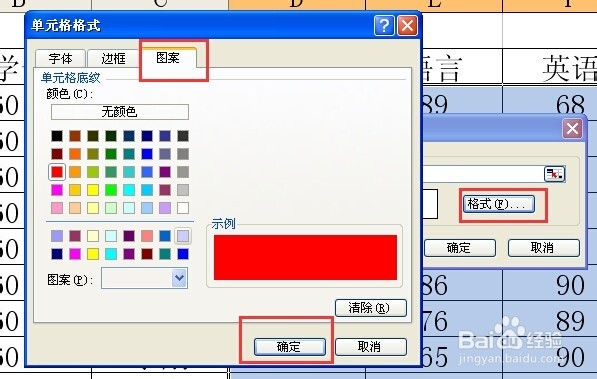Open the 图案(P) pattern dropdown
Viewport: 597px width, 379px height.
click(179, 278)
